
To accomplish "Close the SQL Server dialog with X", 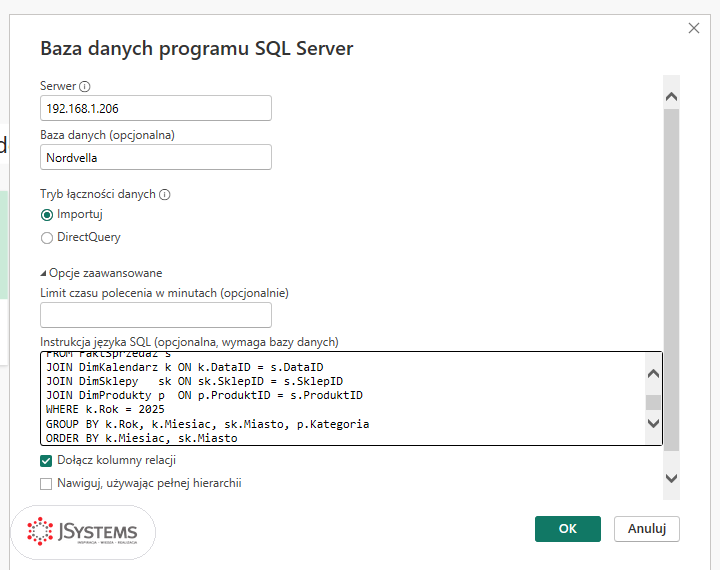I will point(694,28).
